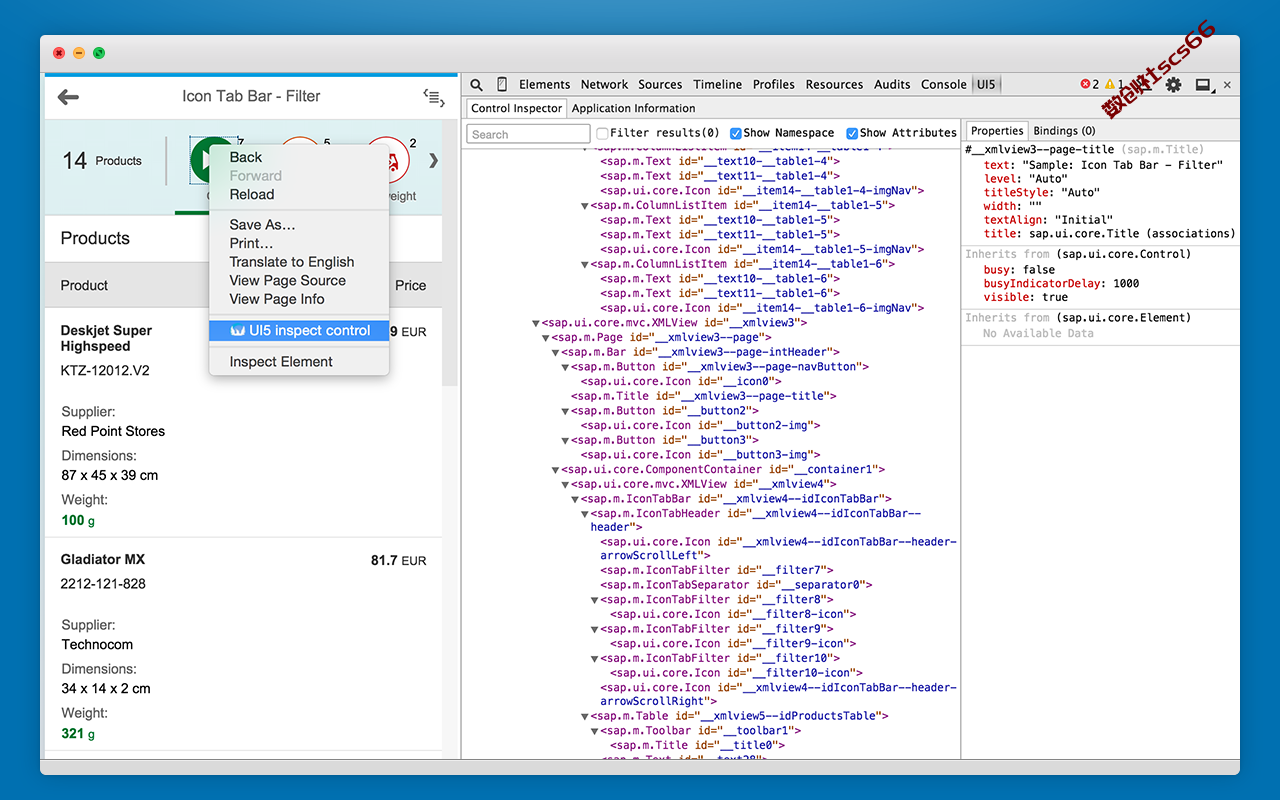Screen dimensions: 1280x800
Task: Click the Gladiator MX product row
Action: 243,645
